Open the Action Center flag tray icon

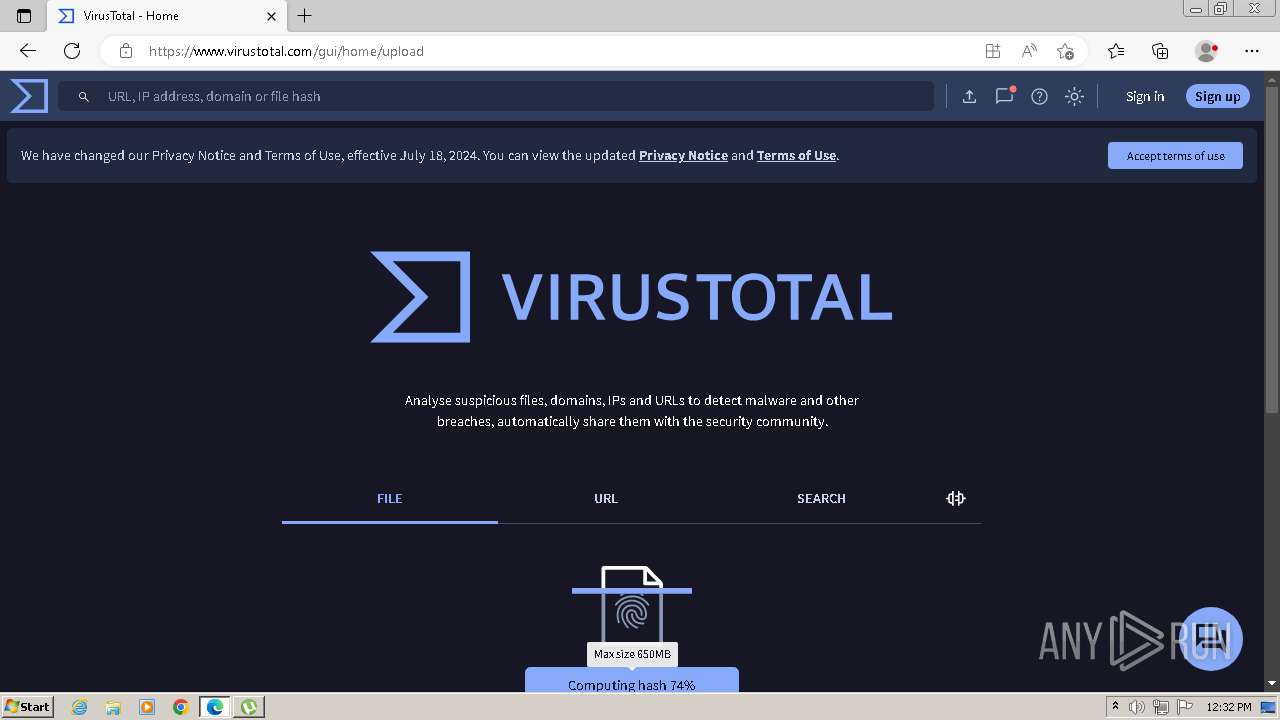[x=1183, y=707]
